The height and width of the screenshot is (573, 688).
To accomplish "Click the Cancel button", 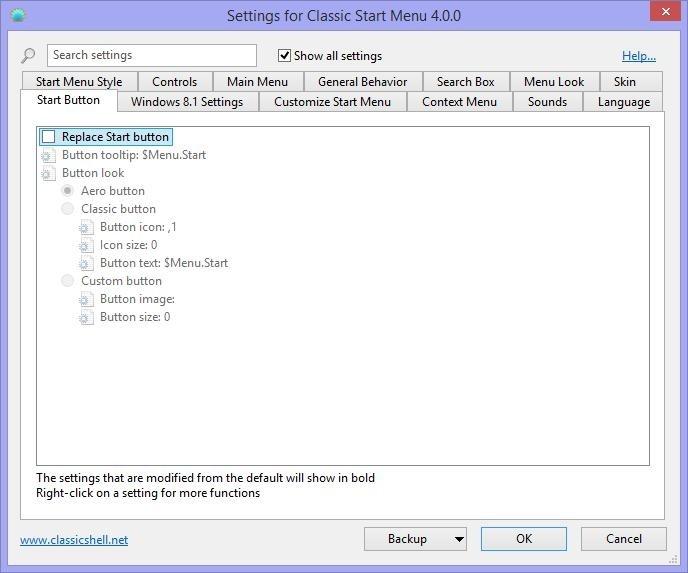I will (x=624, y=539).
